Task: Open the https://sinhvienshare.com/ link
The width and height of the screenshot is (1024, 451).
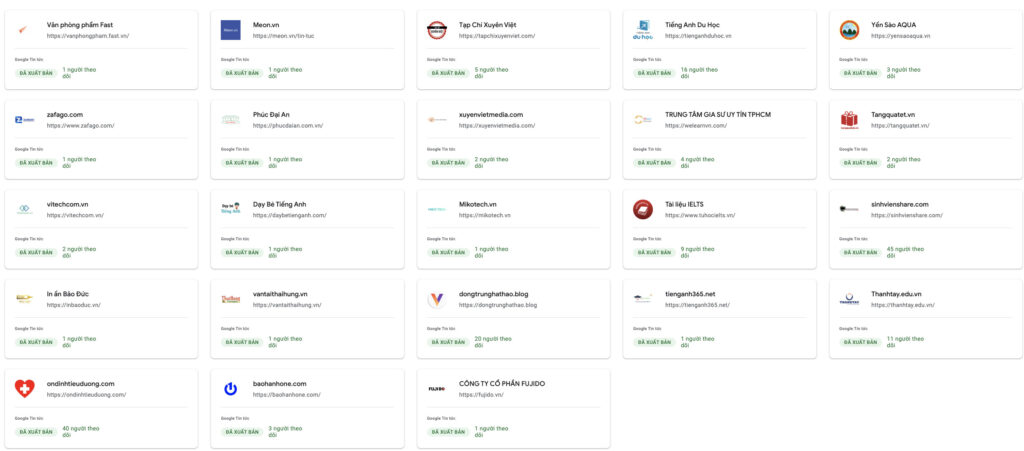Action: point(906,215)
